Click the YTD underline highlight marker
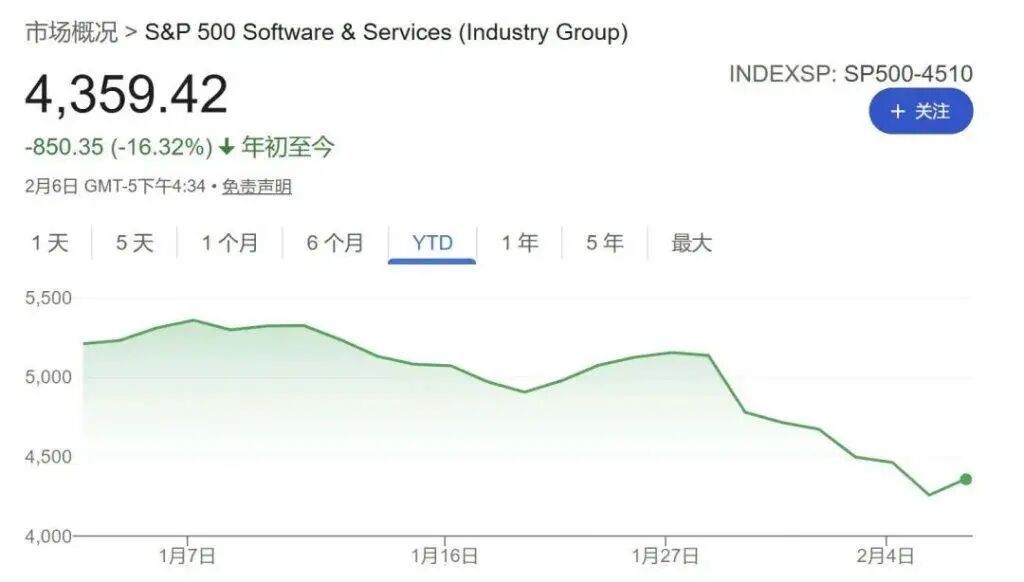Image resolution: width=1024 pixels, height=582 pixels. (x=430, y=260)
